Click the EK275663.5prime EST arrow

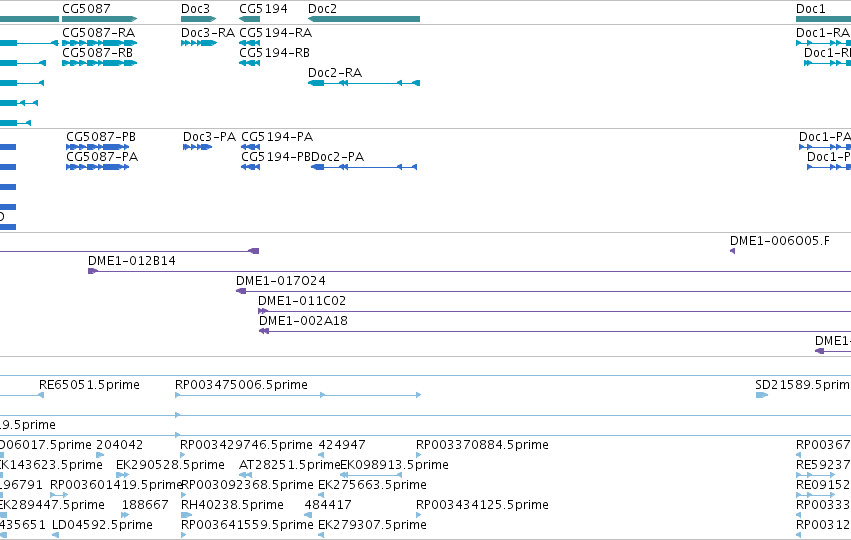[321, 495]
